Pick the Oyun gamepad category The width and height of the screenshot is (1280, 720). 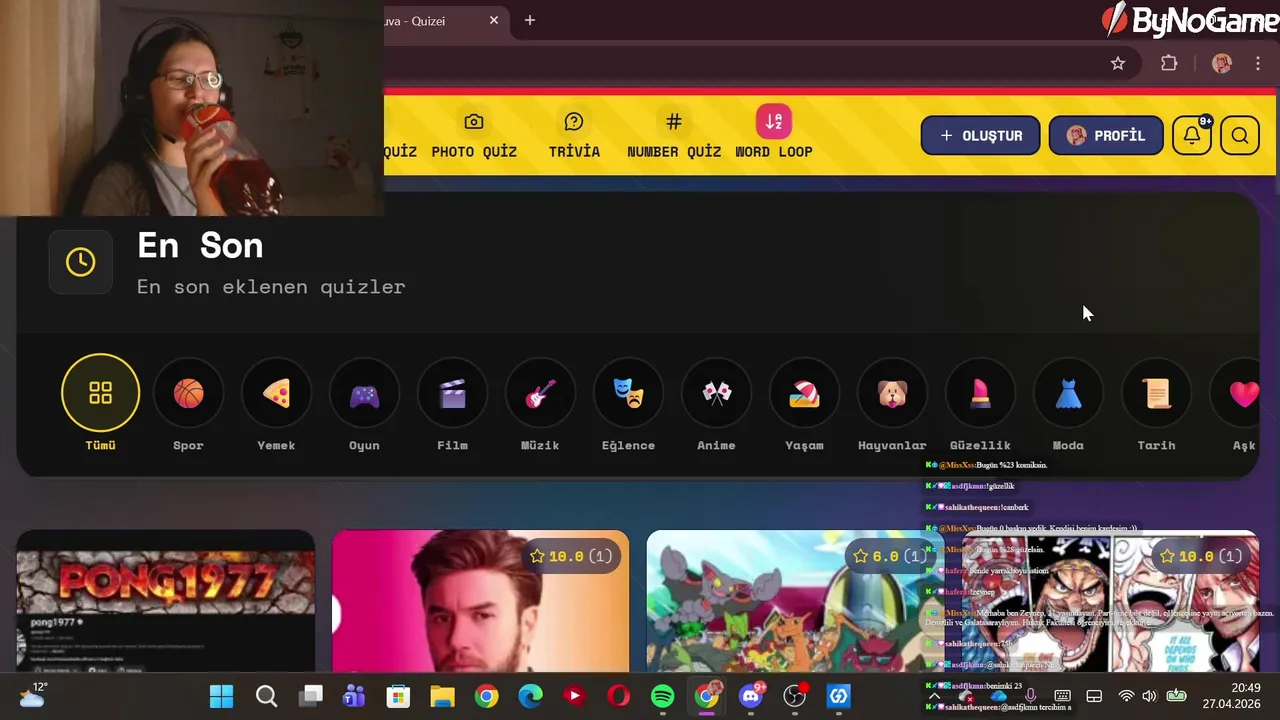point(364,393)
